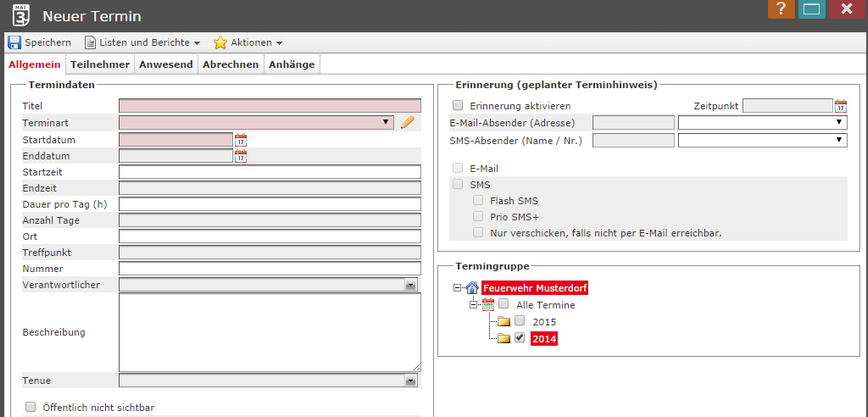Open the Aktionen menu
The image size is (868, 417).
(248, 43)
